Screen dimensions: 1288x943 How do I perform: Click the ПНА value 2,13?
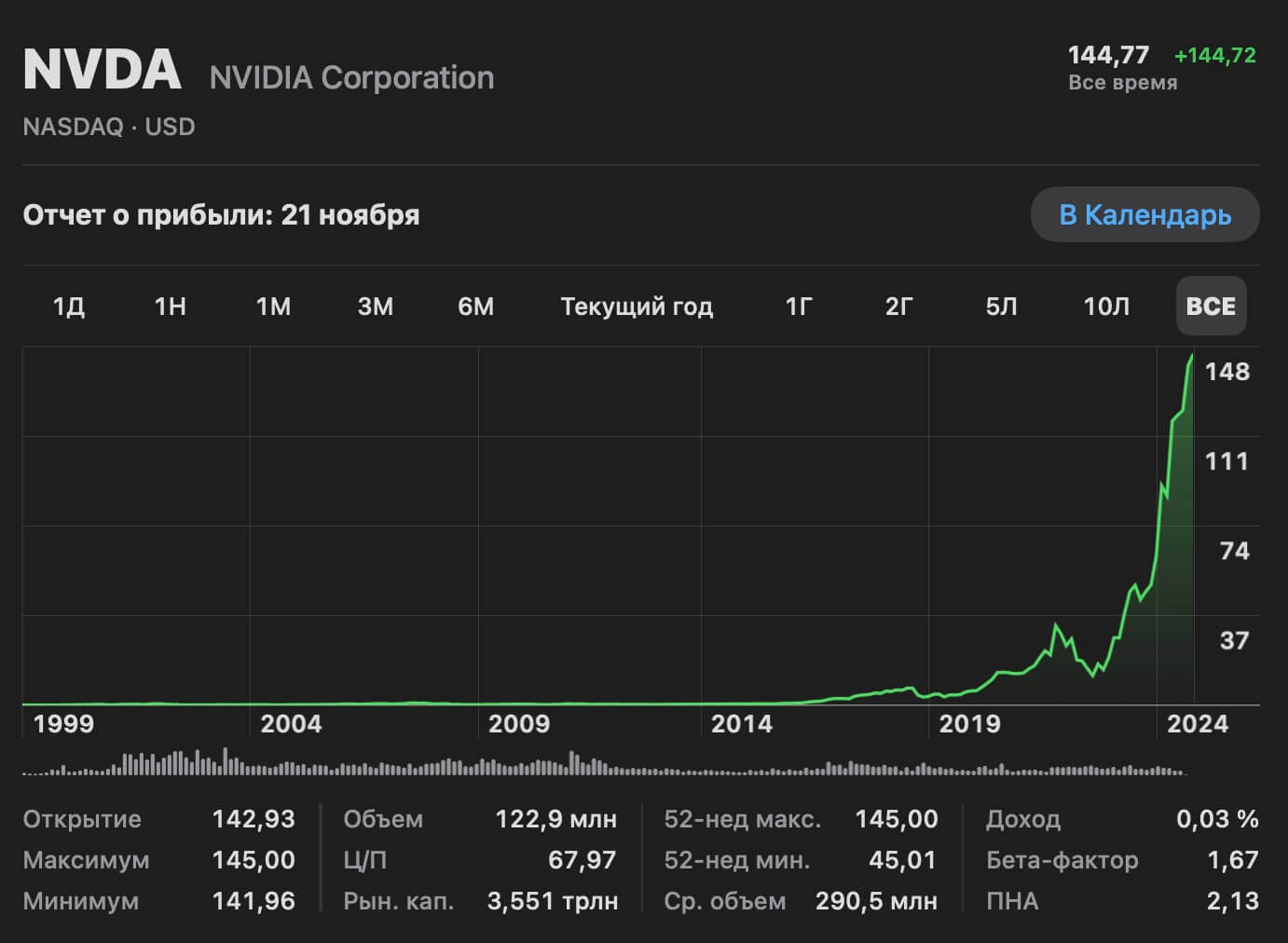click(x=1233, y=901)
